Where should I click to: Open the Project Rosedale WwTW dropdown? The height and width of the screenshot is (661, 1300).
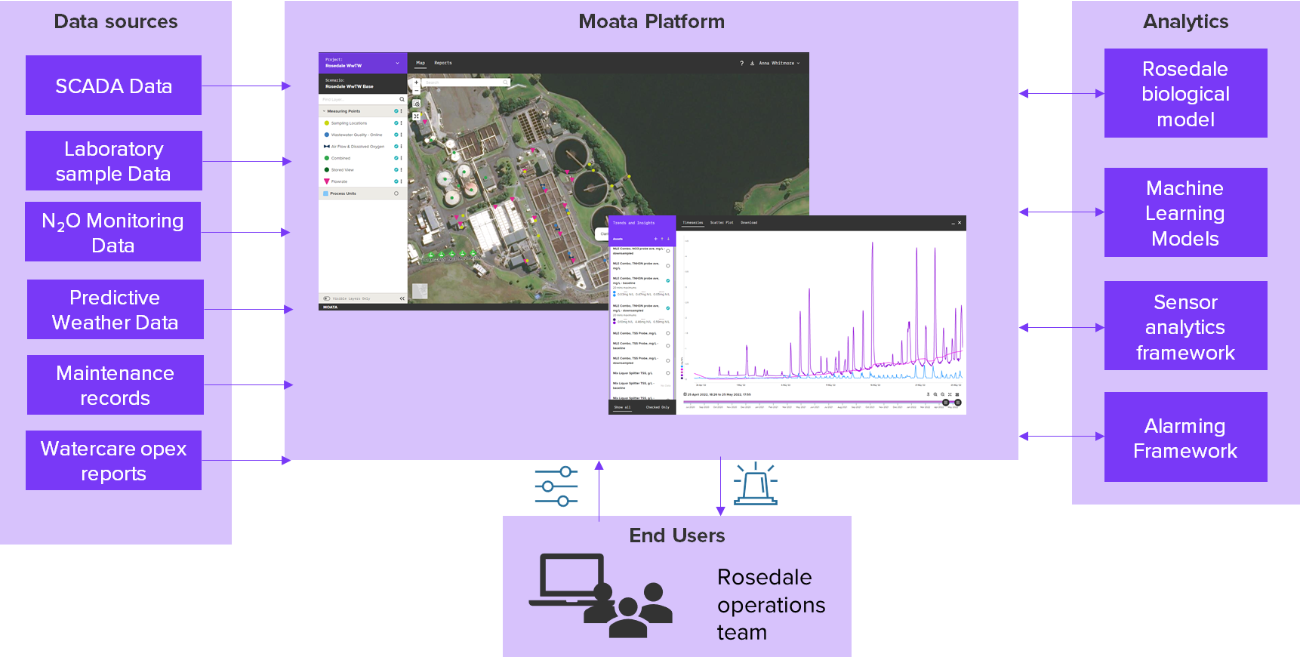397,63
